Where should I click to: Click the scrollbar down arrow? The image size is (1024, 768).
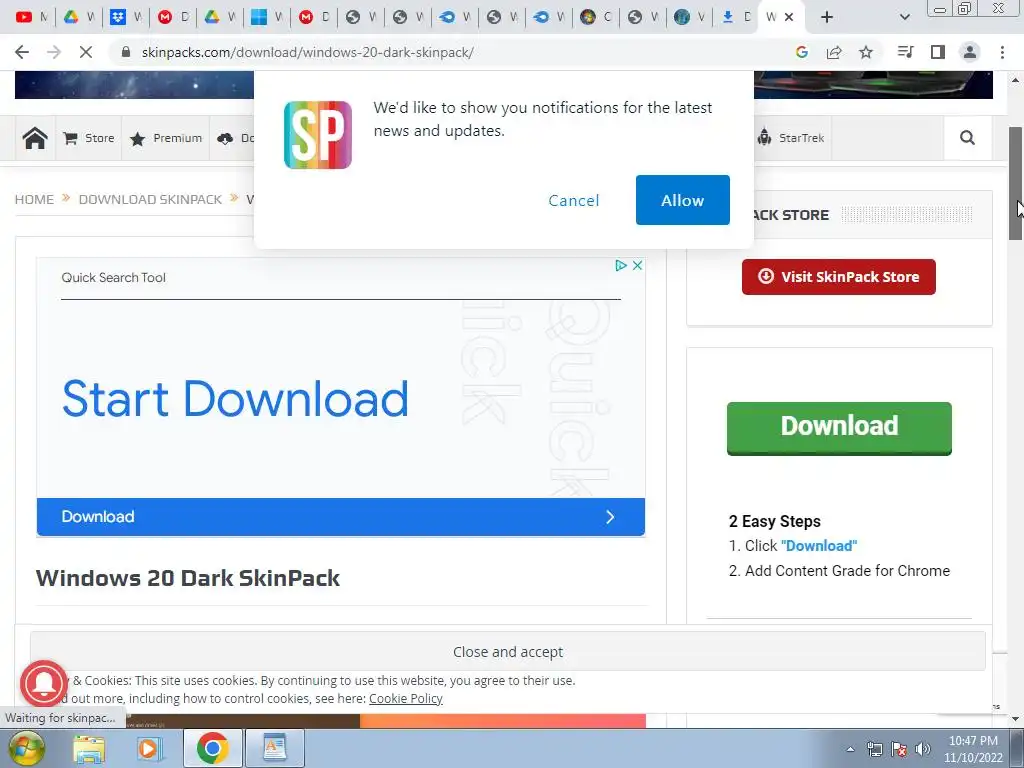(1016, 719)
